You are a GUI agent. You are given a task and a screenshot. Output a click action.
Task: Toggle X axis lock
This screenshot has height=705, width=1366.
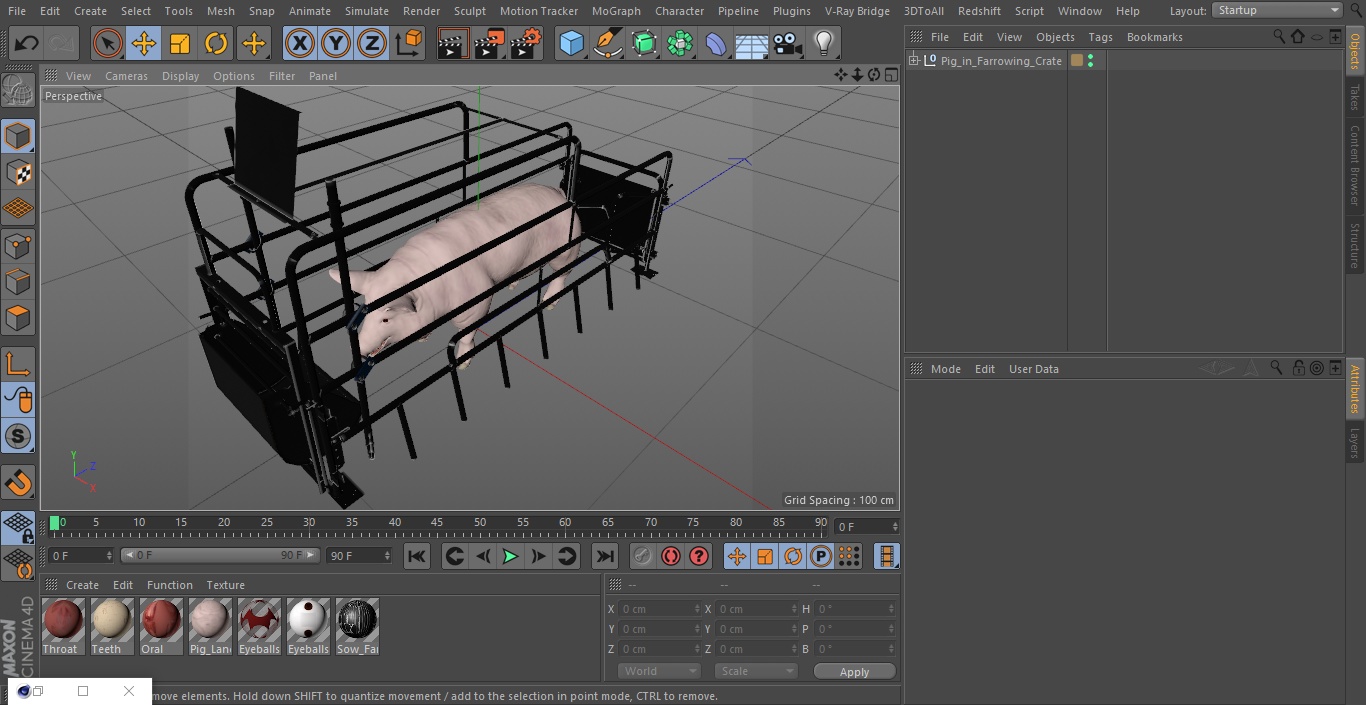(x=300, y=43)
